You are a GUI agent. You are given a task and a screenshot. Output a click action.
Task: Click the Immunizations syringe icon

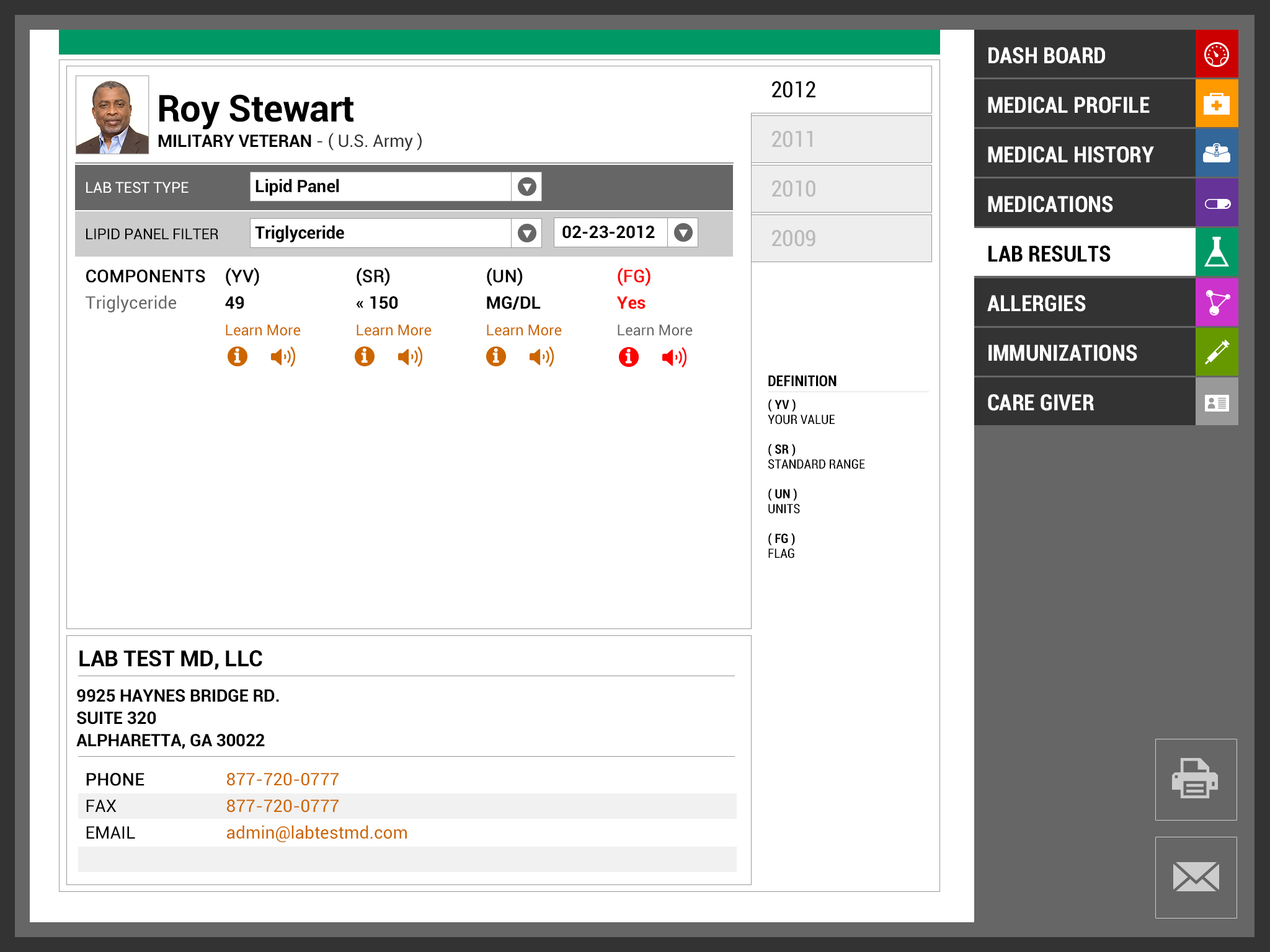(x=1216, y=352)
